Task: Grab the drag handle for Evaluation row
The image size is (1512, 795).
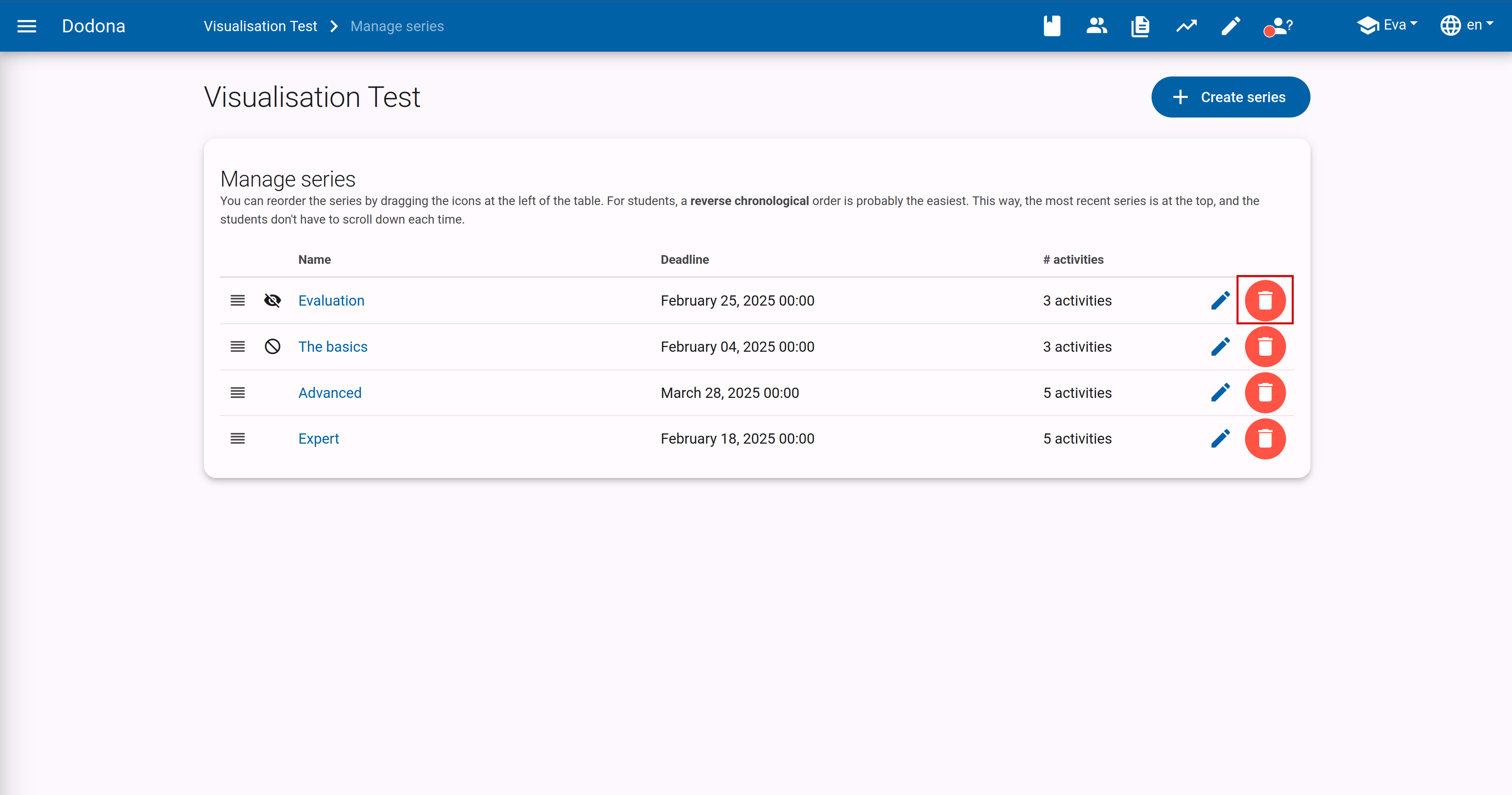Action: pos(237,300)
